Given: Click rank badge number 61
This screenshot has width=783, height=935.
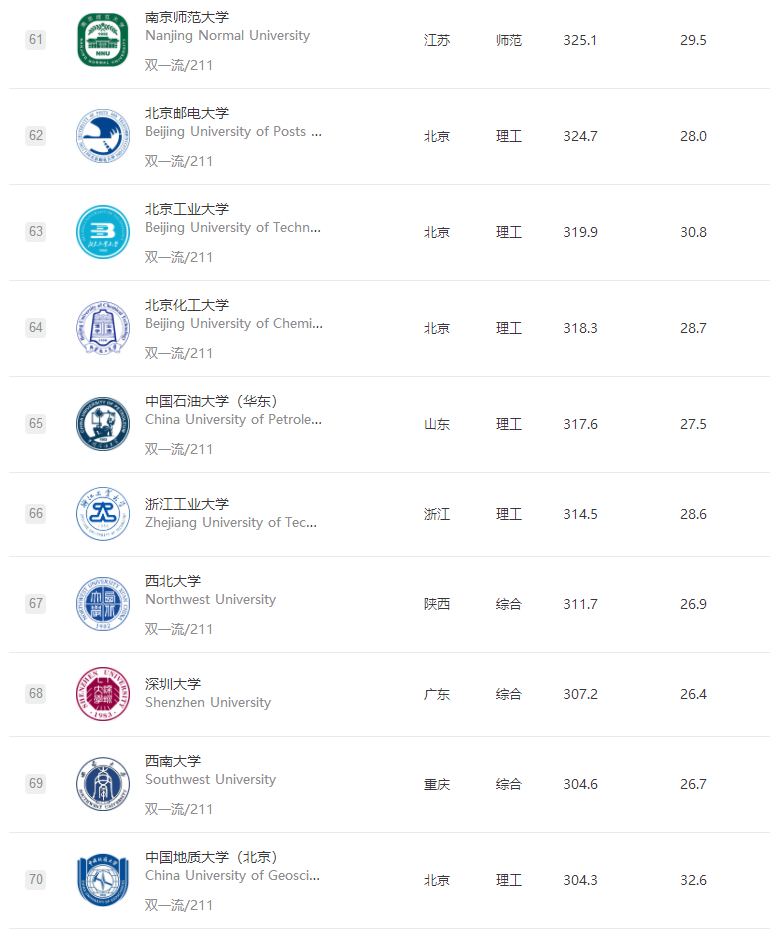Looking at the screenshot, I should [x=36, y=40].
